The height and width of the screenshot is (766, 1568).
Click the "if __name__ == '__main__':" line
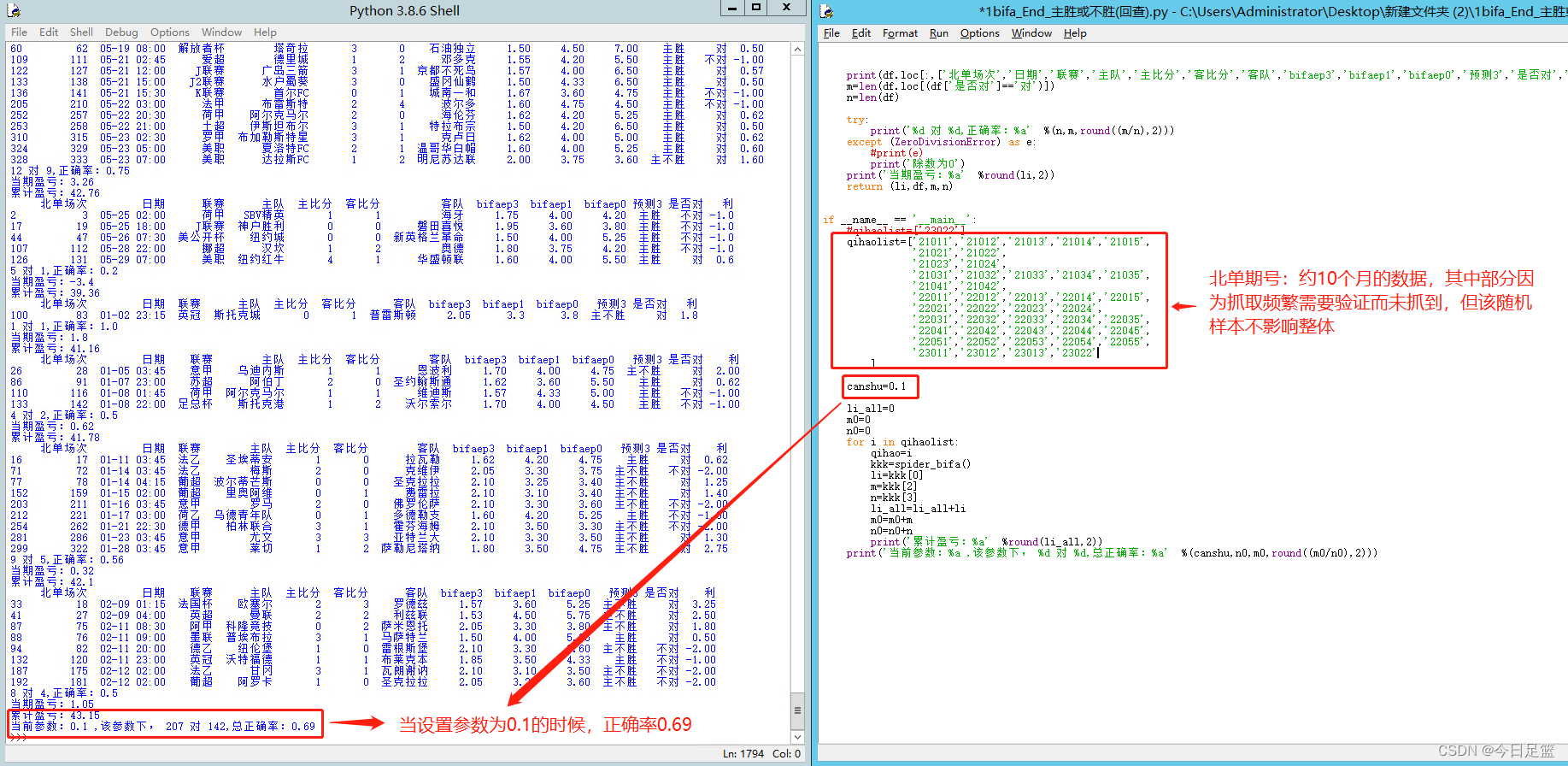tap(898, 220)
